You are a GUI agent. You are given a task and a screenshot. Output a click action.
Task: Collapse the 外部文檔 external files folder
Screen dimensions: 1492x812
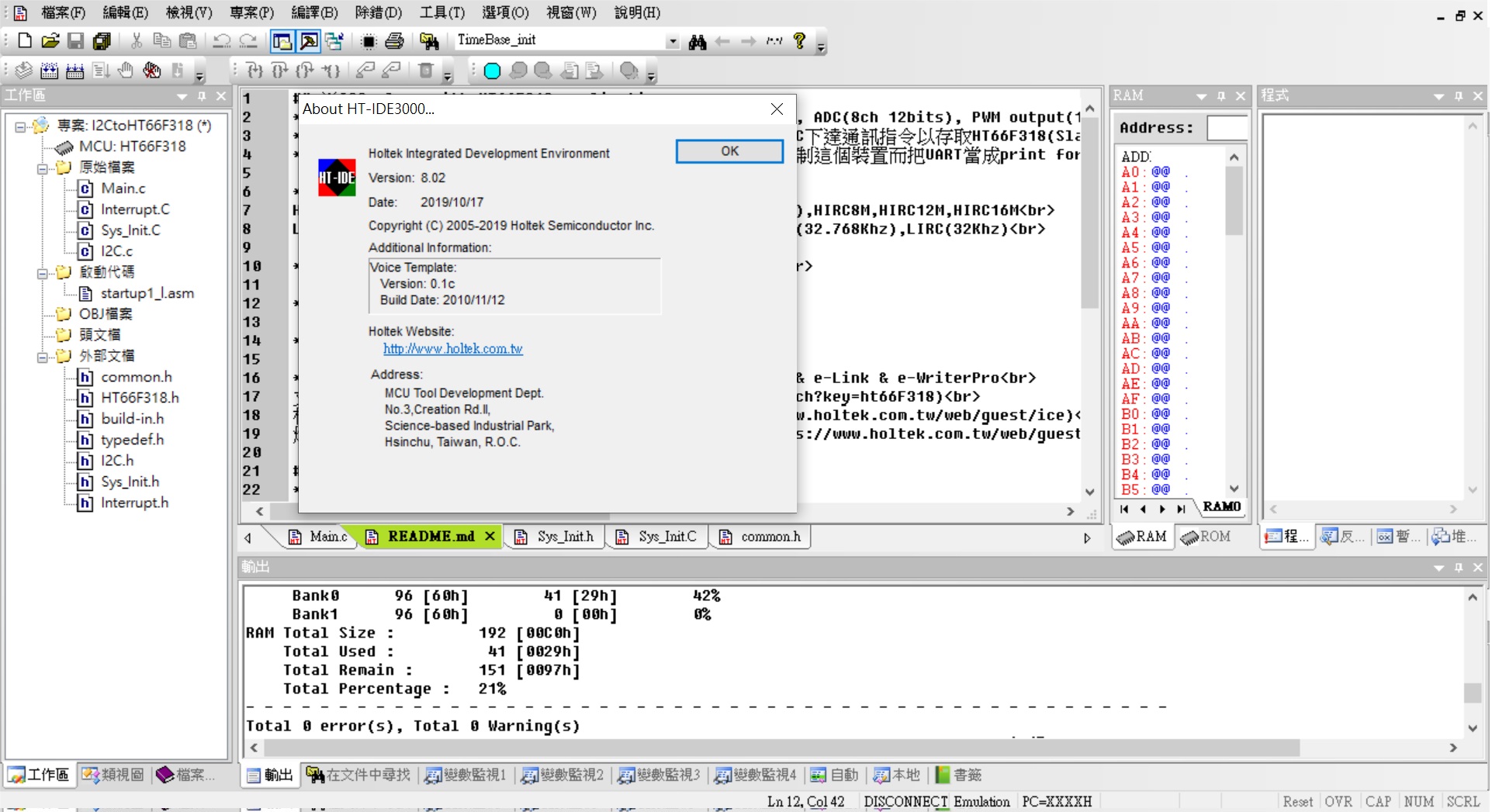pyautogui.click(x=43, y=357)
